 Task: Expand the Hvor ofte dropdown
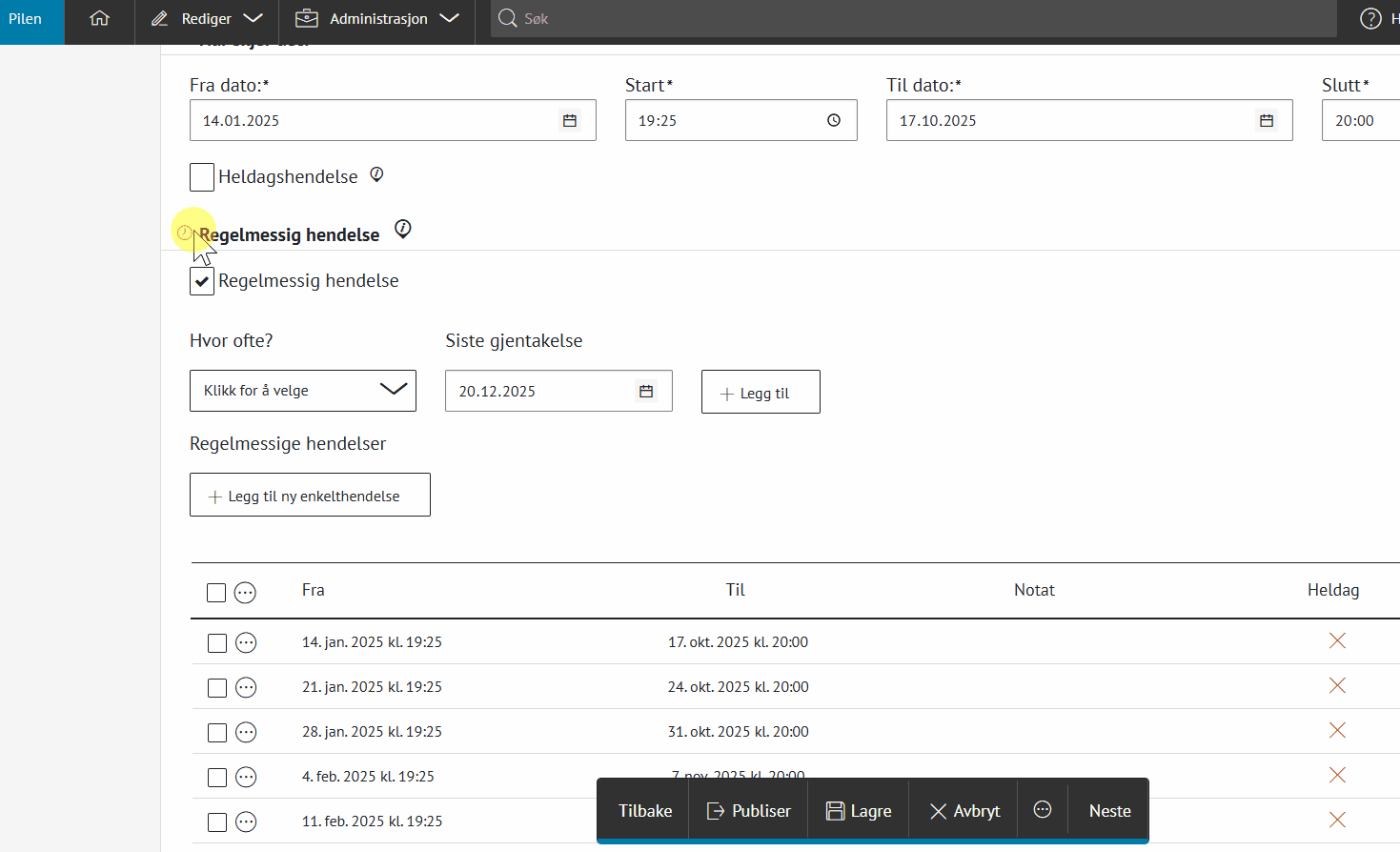pos(303,391)
